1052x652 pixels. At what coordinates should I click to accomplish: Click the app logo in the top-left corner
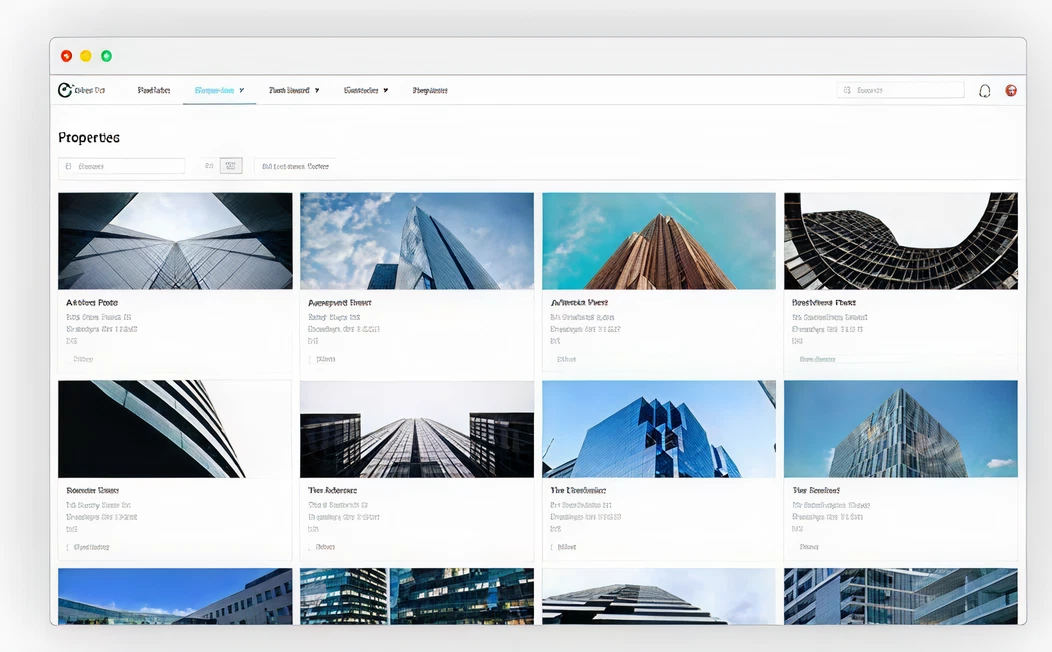coord(65,90)
